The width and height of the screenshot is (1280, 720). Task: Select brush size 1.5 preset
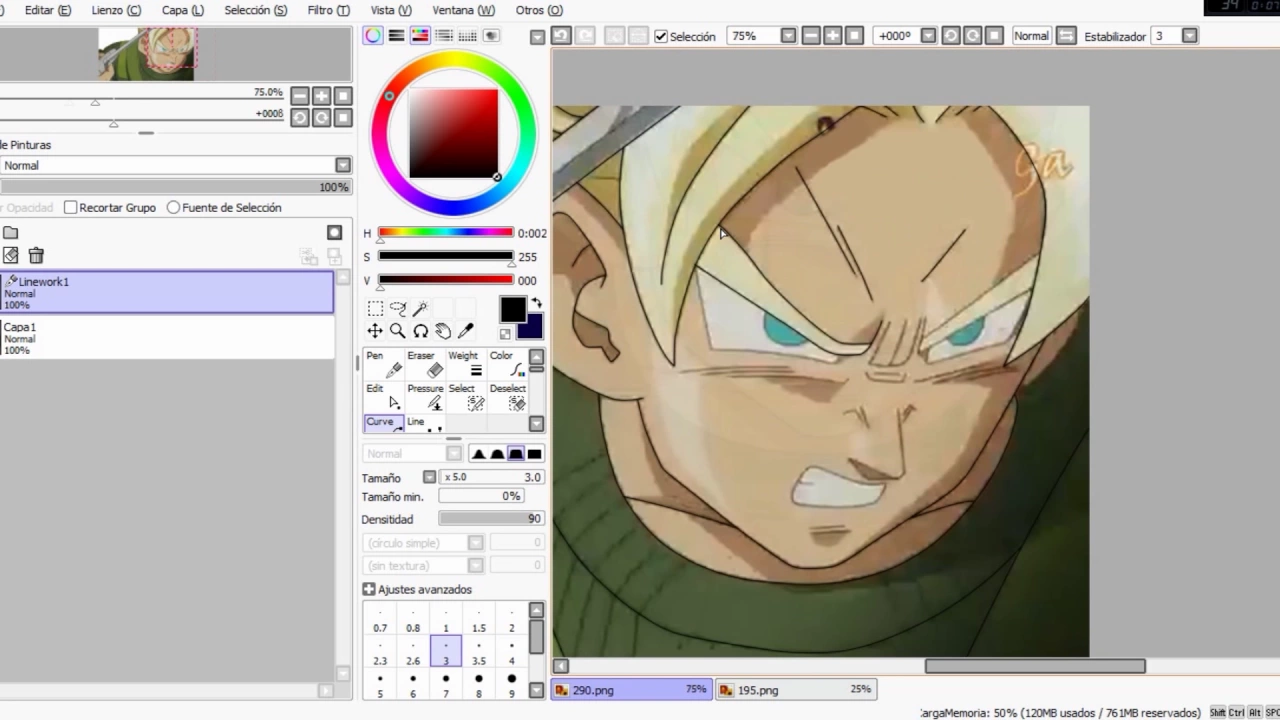pyautogui.click(x=479, y=619)
